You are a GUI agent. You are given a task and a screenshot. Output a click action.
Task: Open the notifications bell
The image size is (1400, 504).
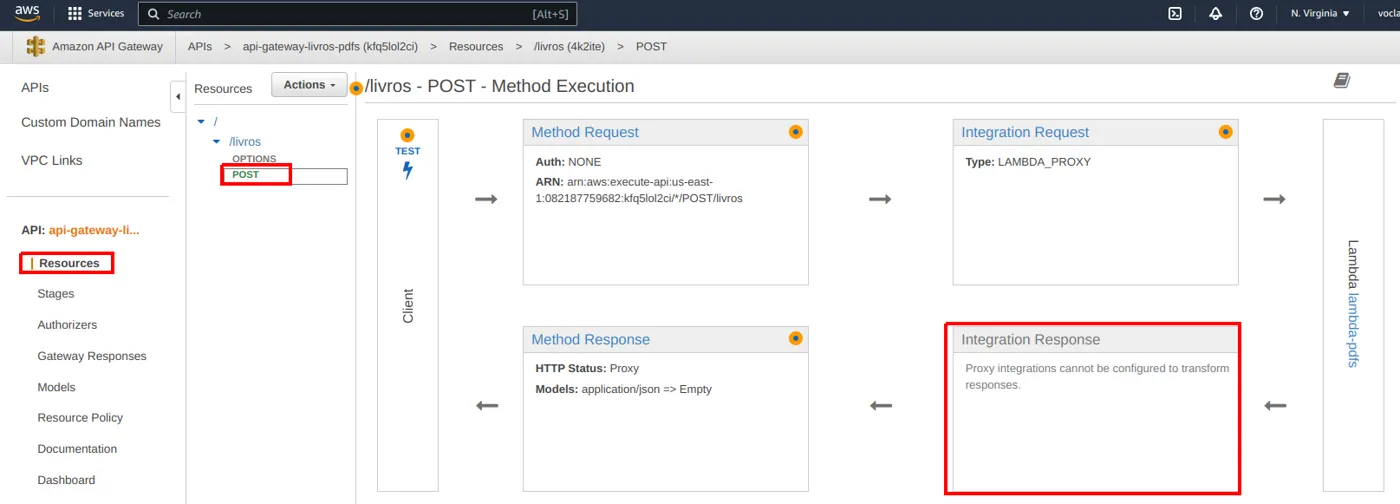click(1216, 14)
